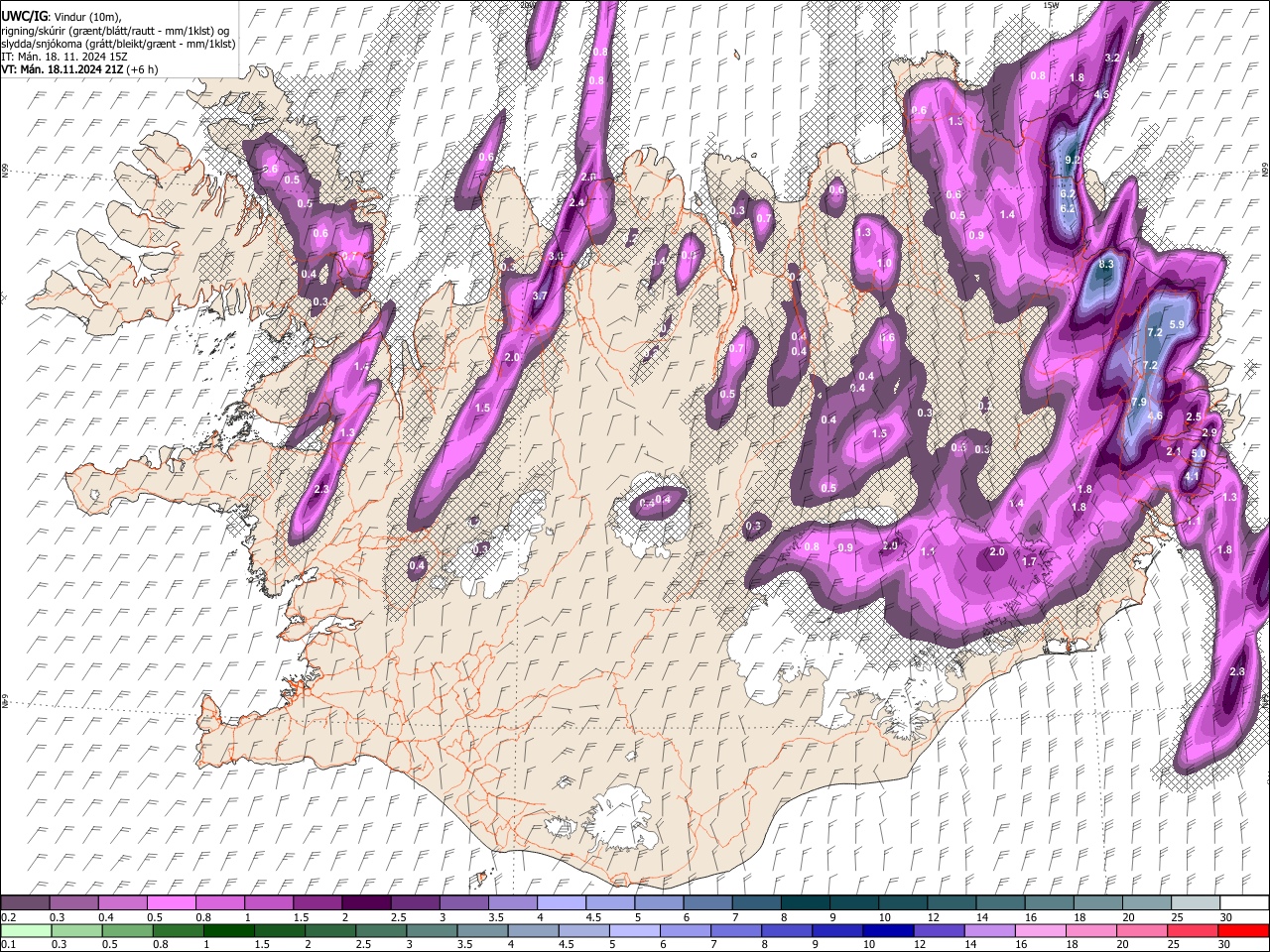Select the bright red final swatch of lower legend

click(1244, 930)
